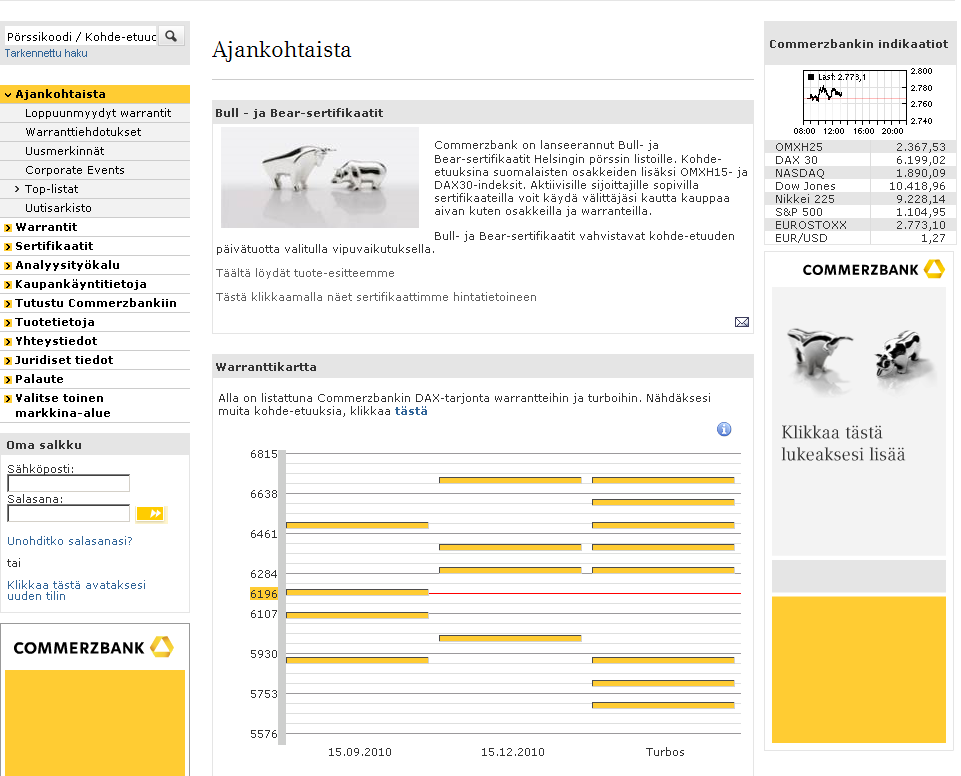Select the S&P 500 index row
Screen dimensions: 961x776
pos(860,211)
